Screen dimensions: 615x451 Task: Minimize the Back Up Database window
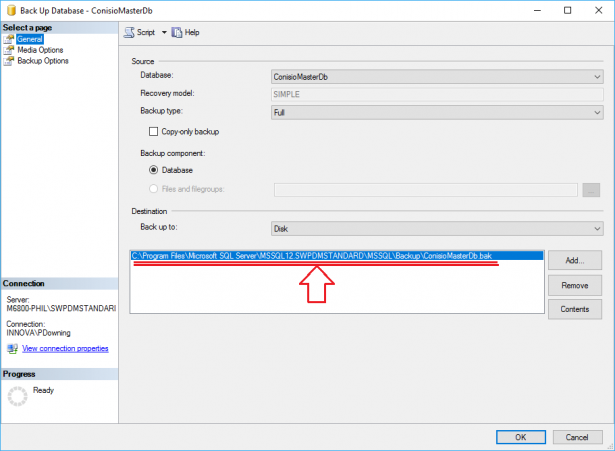[537, 11]
